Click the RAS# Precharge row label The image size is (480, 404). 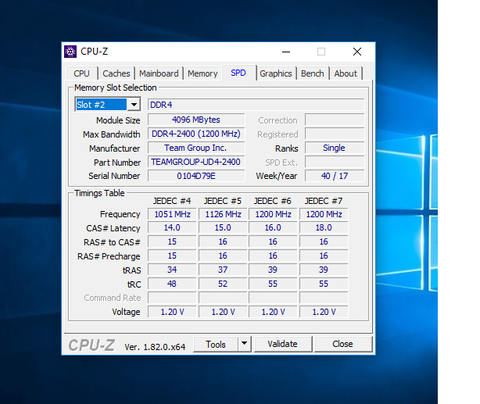(109, 256)
